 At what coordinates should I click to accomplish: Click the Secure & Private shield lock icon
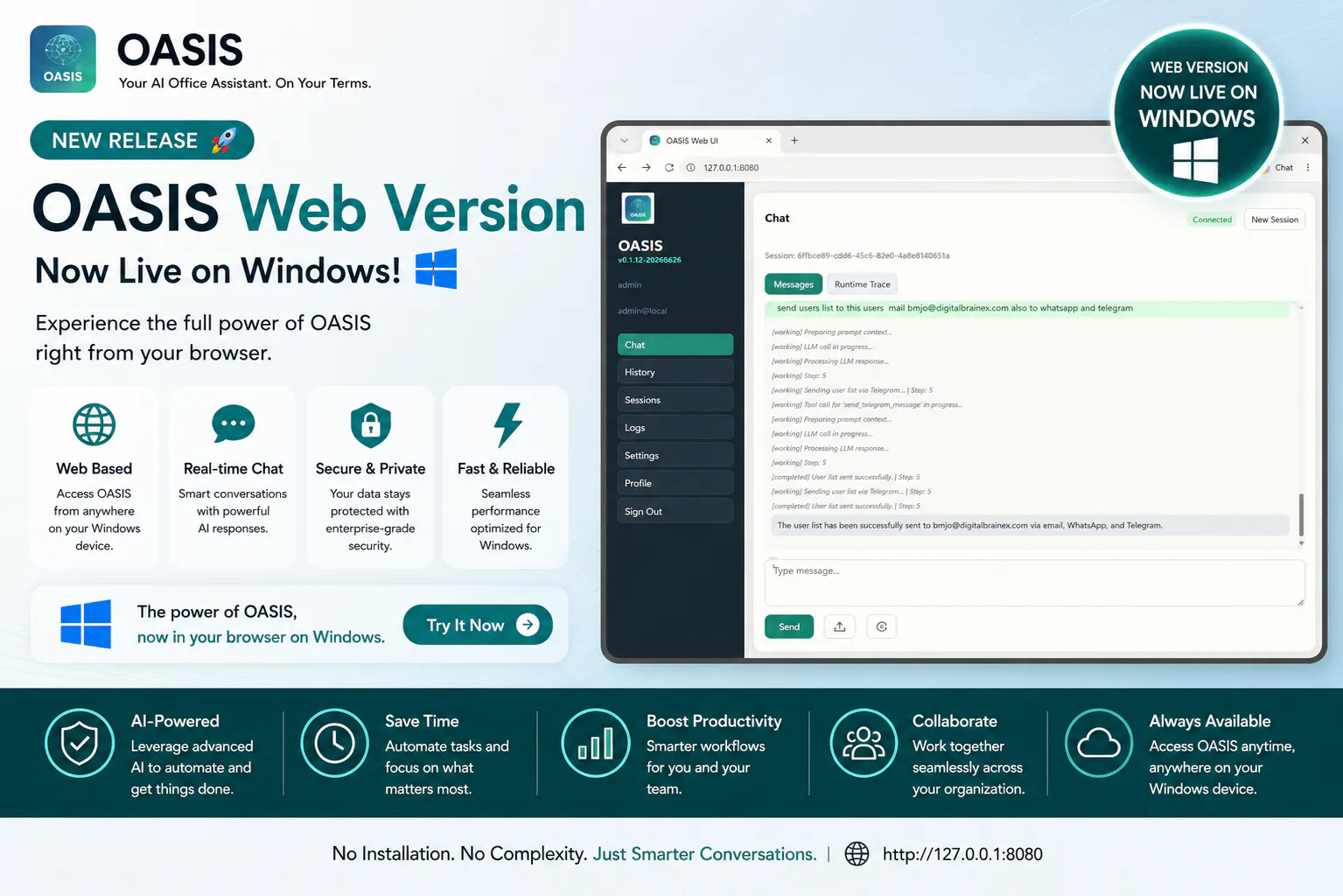point(371,425)
